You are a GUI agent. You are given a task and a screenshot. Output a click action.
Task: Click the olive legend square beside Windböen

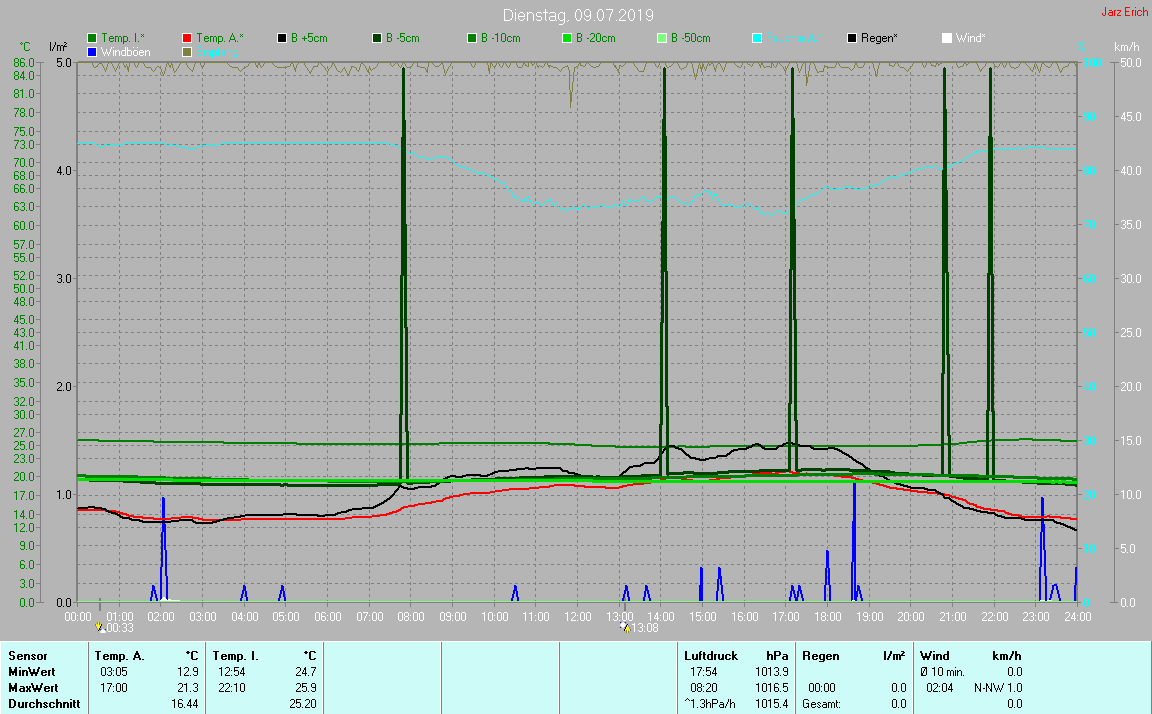188,51
